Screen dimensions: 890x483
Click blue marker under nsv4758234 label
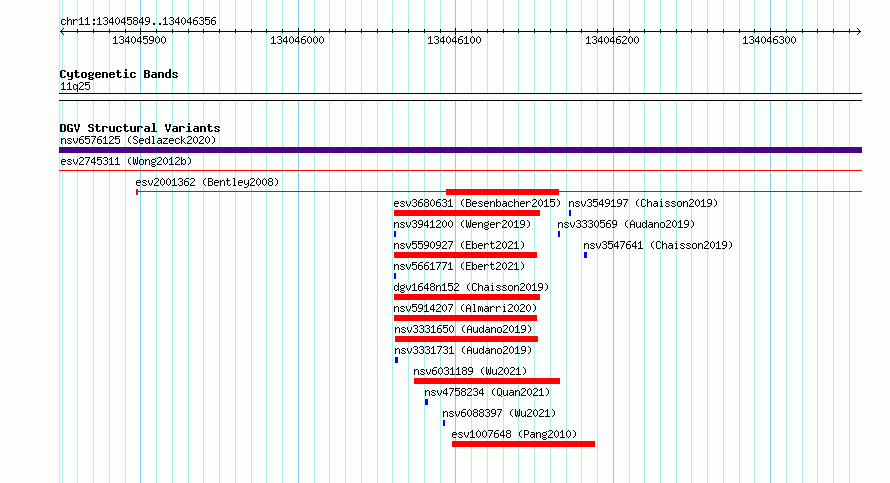[426, 402]
